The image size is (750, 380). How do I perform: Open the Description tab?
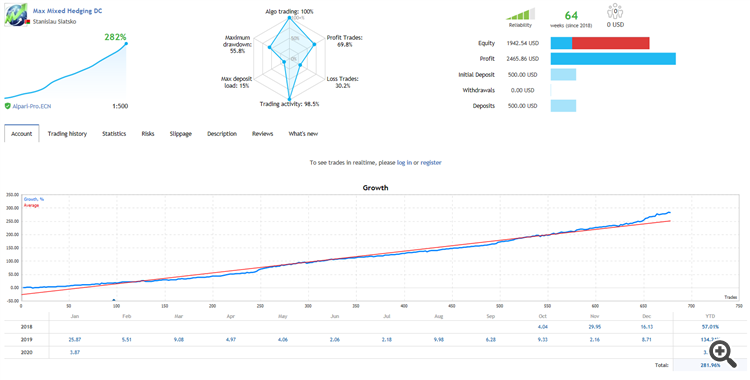point(222,134)
